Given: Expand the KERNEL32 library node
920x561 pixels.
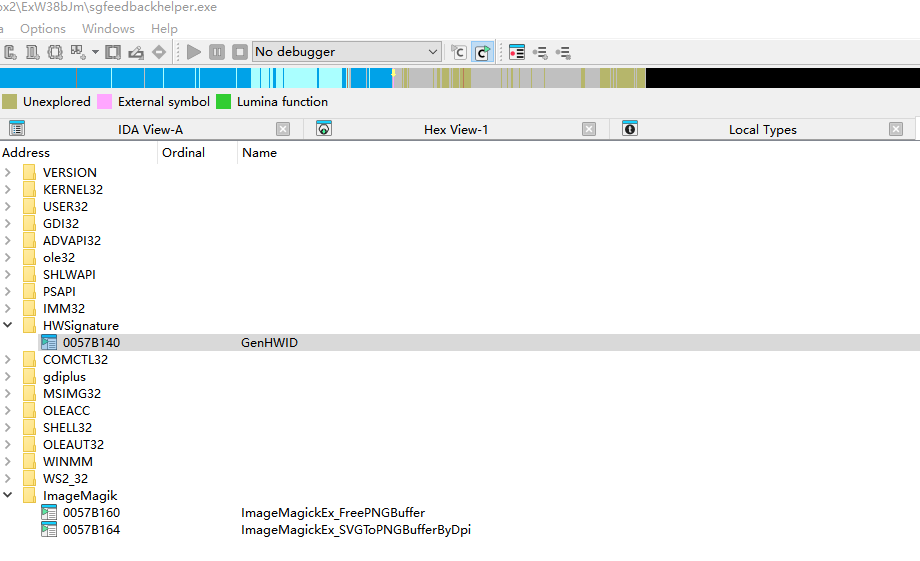Looking at the screenshot, I should pos(8,190).
